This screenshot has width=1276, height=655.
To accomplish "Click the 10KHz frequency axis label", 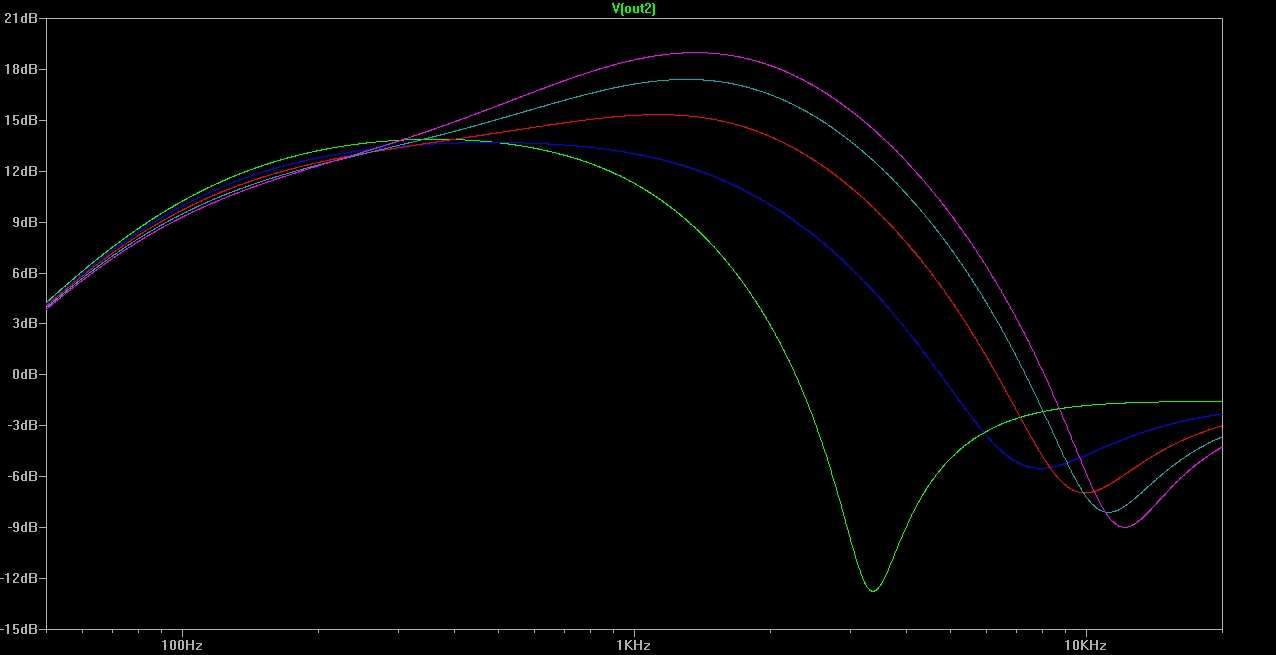I will click(x=1085, y=646).
